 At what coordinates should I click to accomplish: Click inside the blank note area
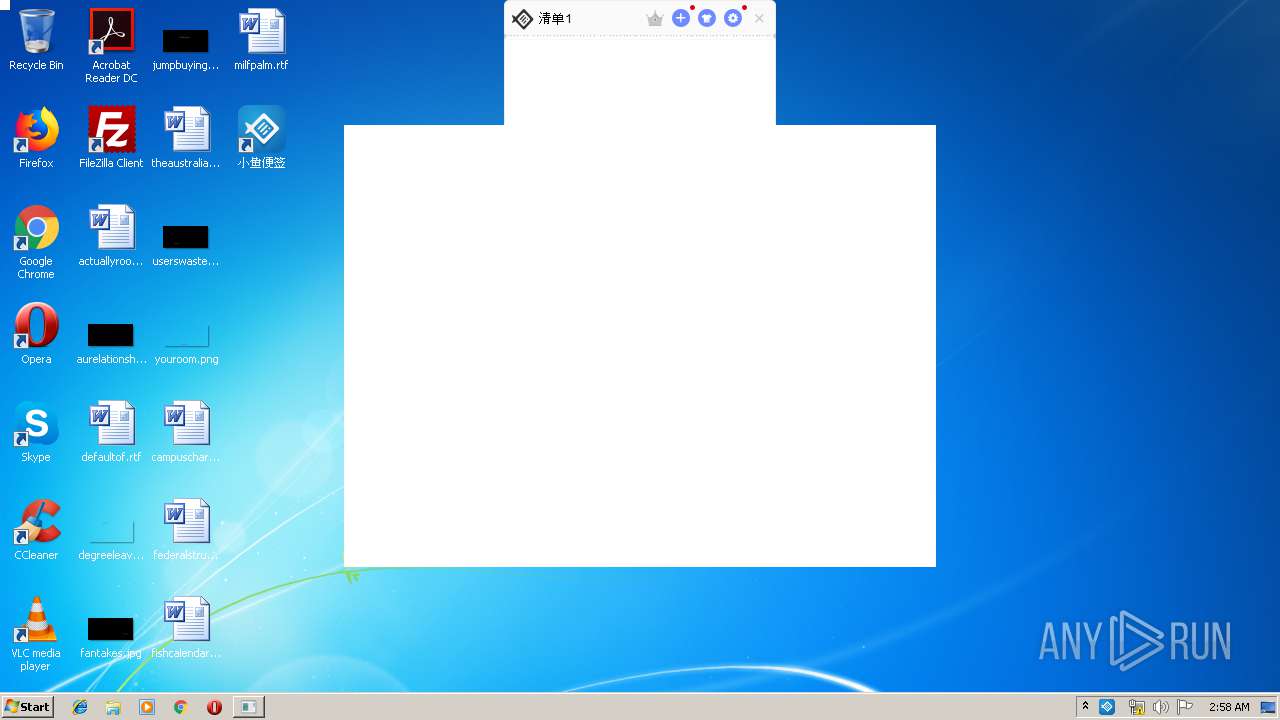[x=640, y=80]
